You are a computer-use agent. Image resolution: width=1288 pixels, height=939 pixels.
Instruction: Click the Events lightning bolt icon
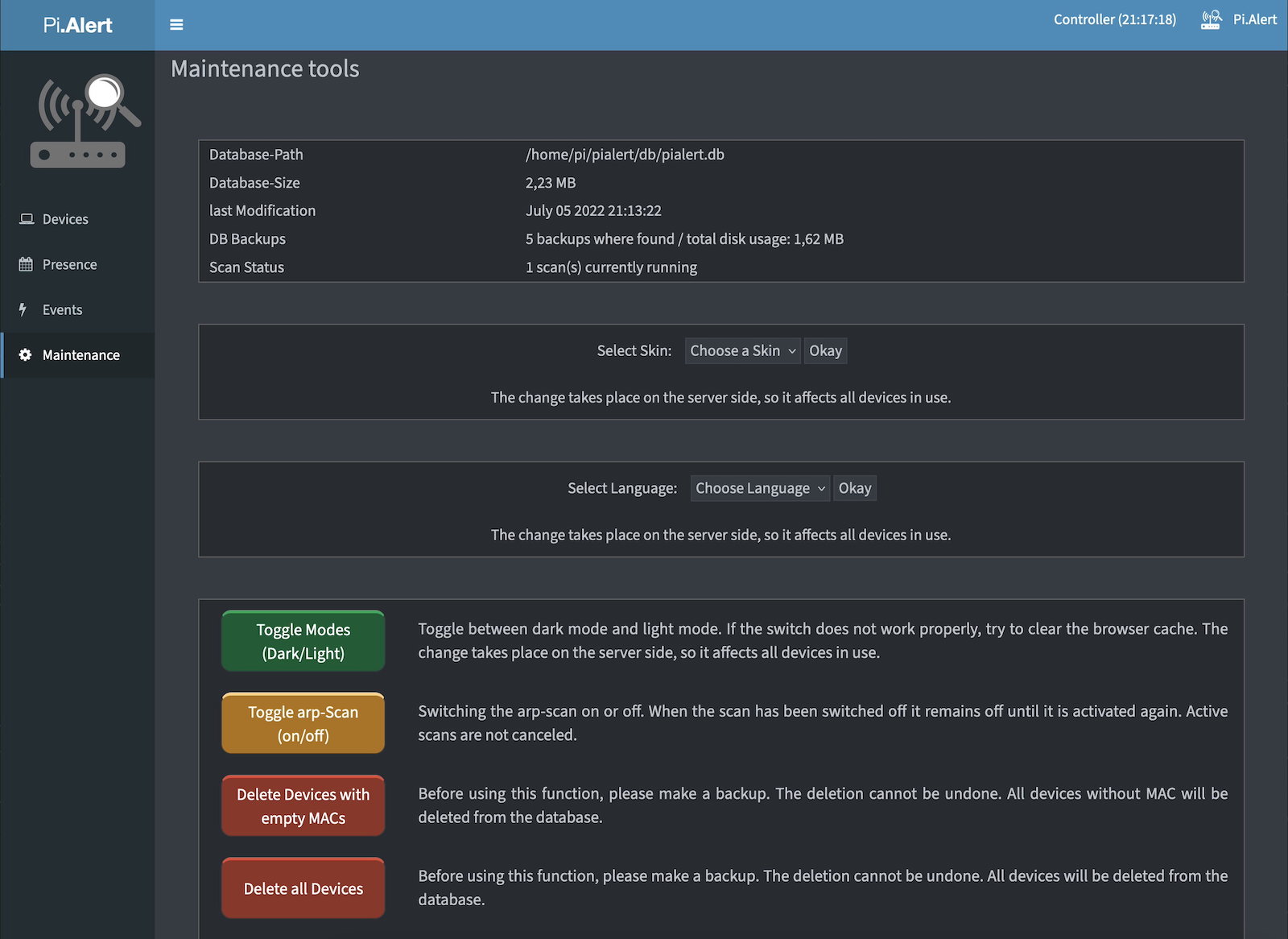(x=23, y=309)
